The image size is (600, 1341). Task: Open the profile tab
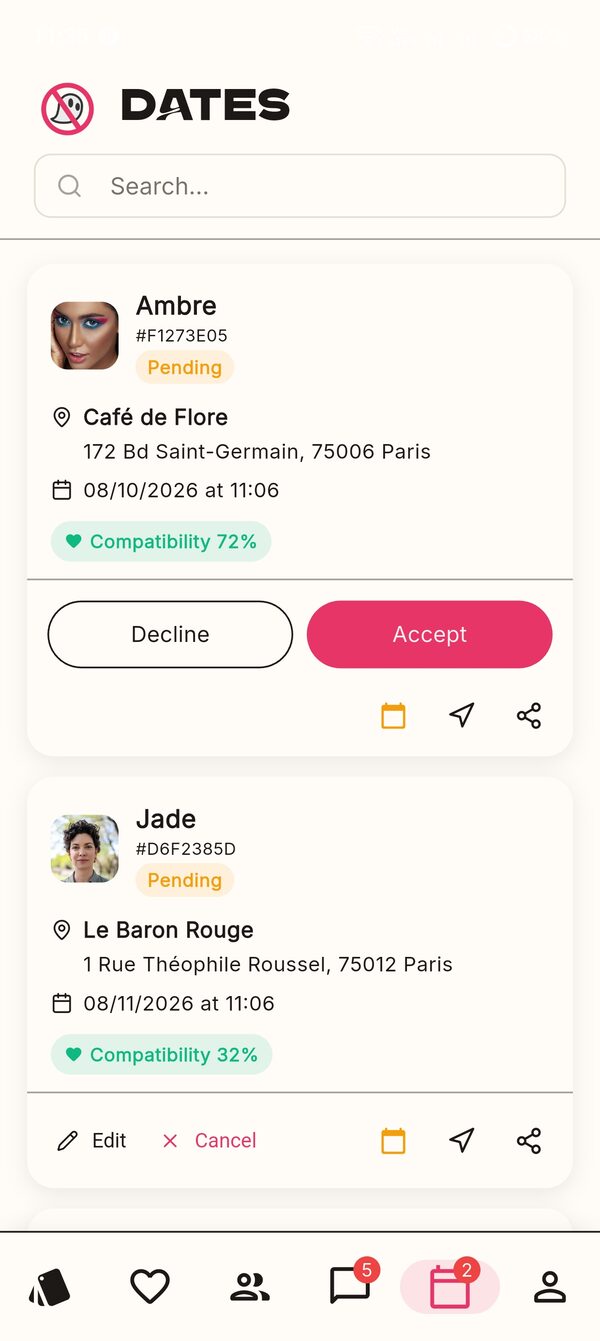pyautogui.click(x=549, y=1286)
